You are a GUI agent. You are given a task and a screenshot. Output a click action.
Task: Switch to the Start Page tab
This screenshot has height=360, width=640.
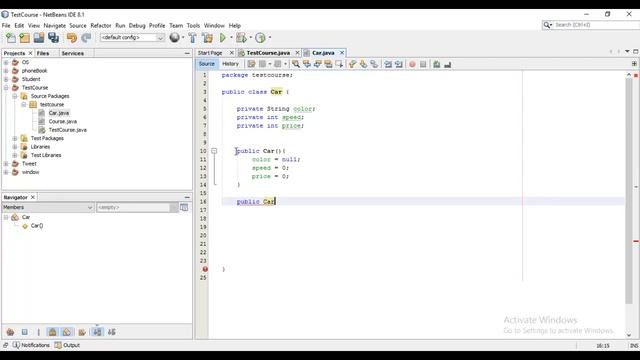(210, 53)
